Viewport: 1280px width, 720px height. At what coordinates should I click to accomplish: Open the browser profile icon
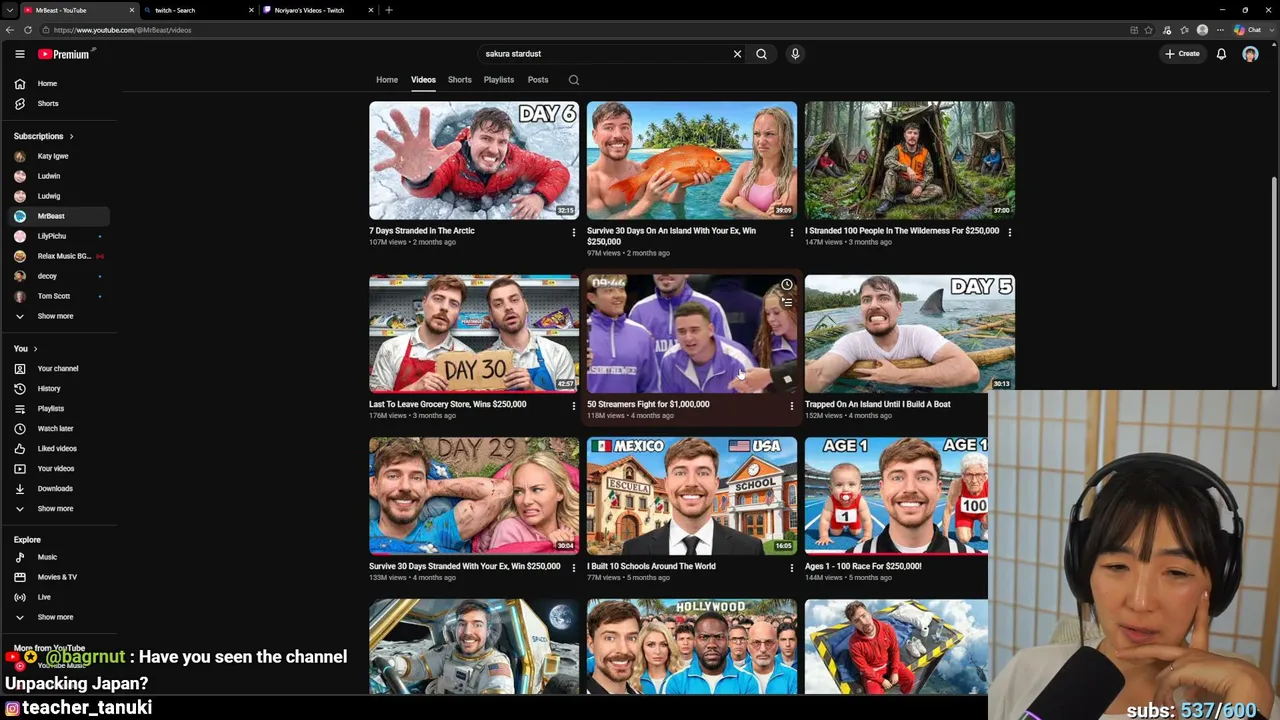[x=1202, y=30]
